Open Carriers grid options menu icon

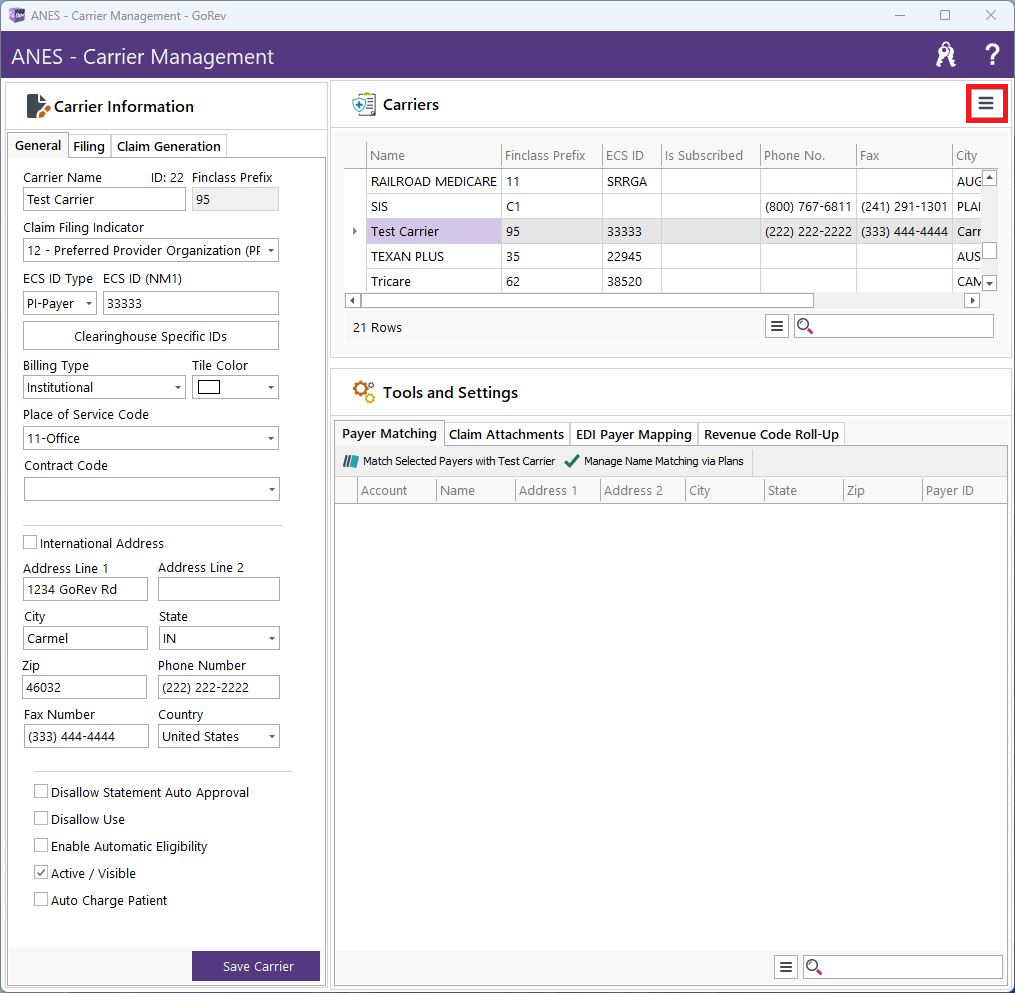click(x=776, y=326)
